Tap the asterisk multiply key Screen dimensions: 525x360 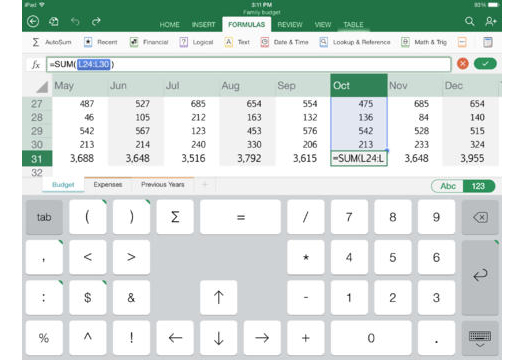[x=306, y=258]
